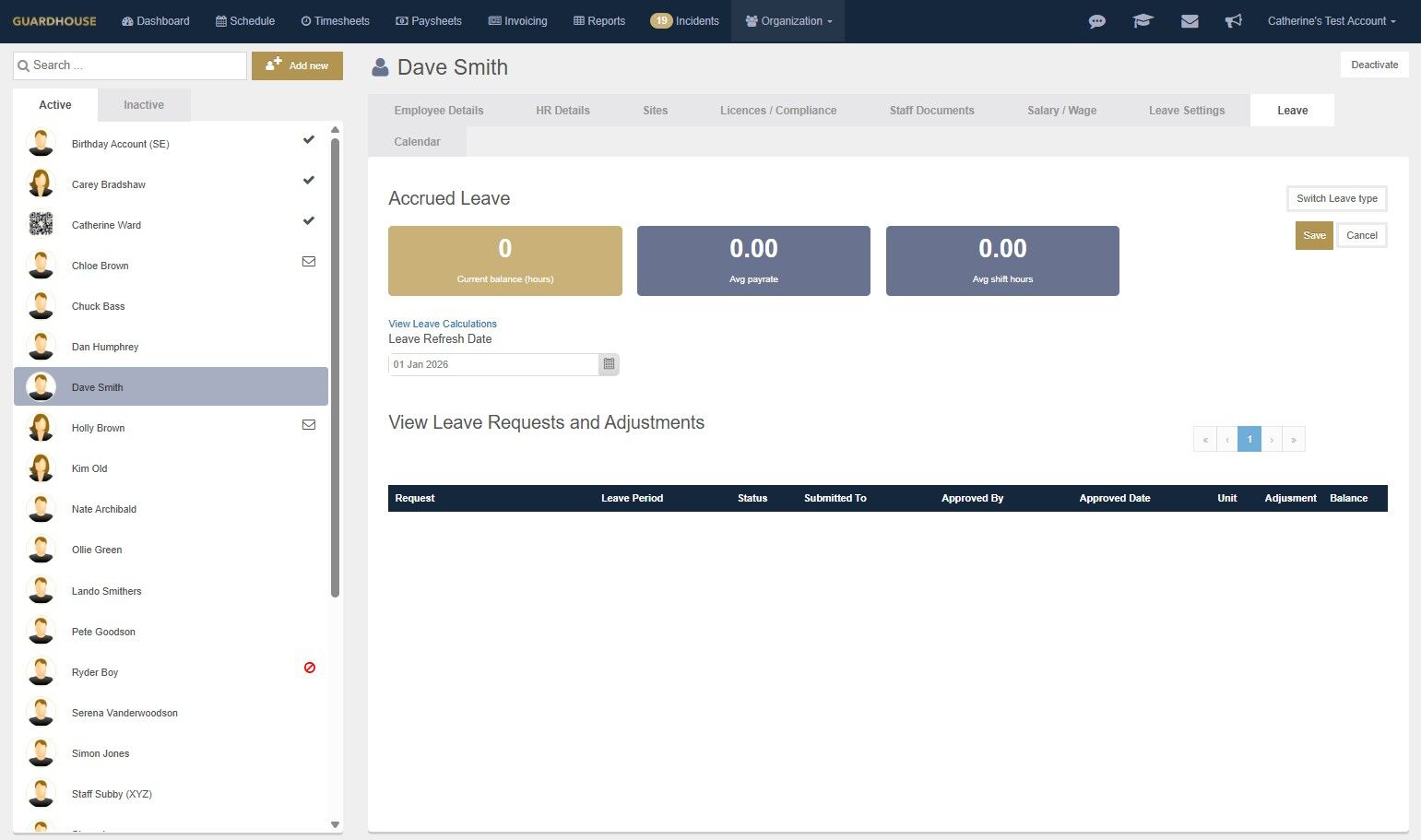This screenshot has height=840, width=1421.
Task: Click the Avg payrate card
Action: pyautogui.click(x=753, y=261)
